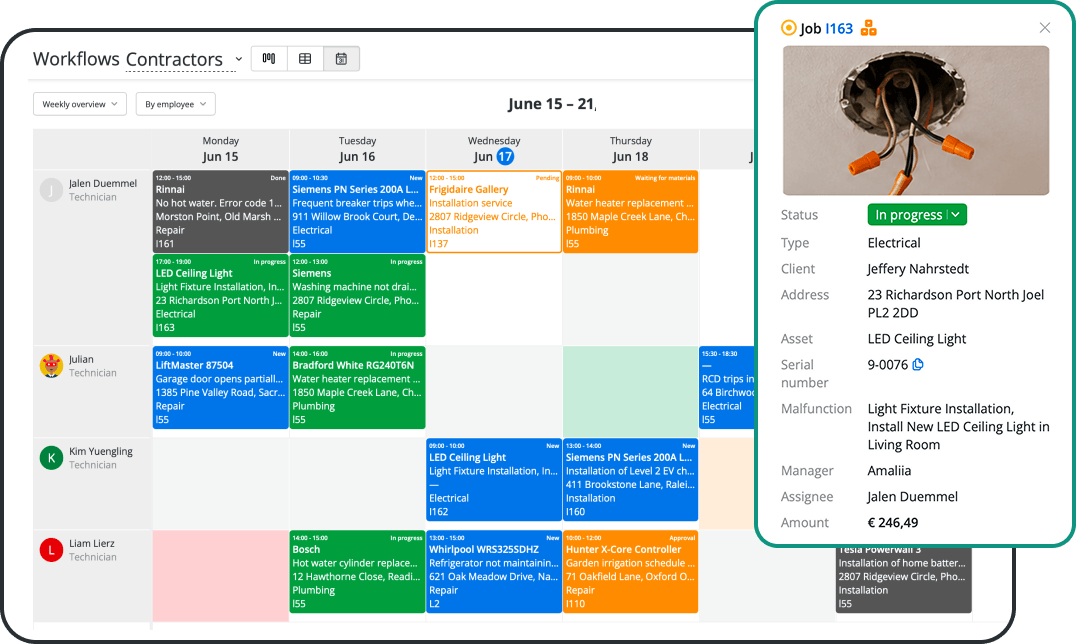Screen dimensions: 1076x644
Task: Switch to kanban board view icon
Action: pyautogui.click(x=269, y=59)
